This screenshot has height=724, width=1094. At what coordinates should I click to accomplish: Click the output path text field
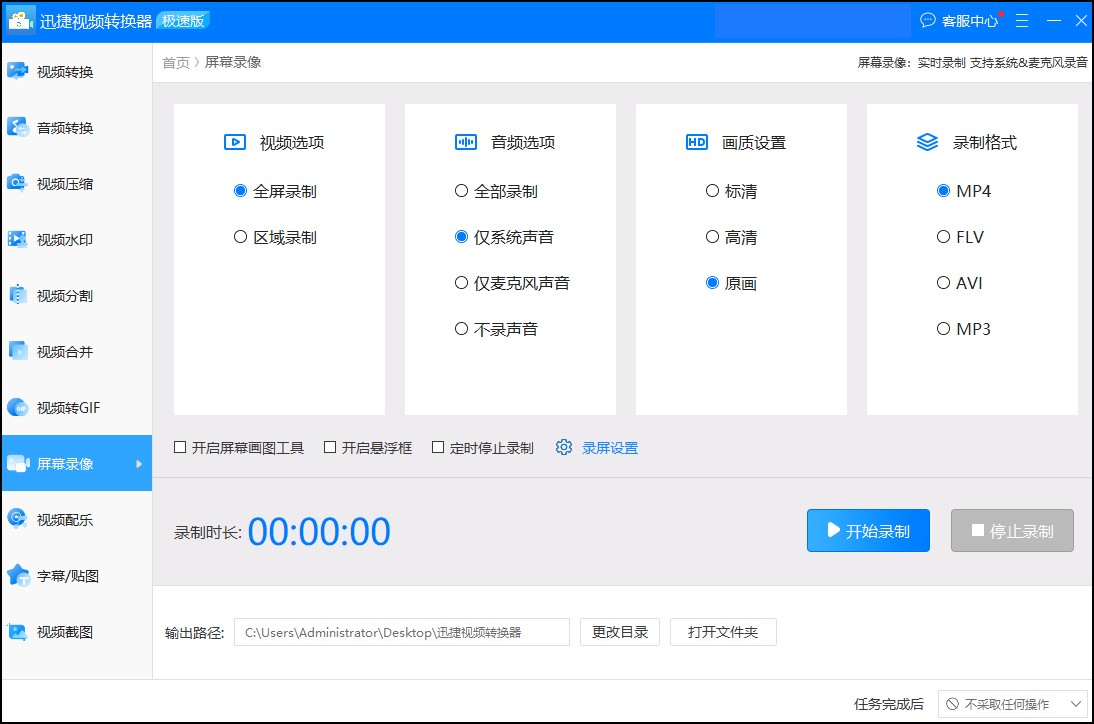pos(401,632)
